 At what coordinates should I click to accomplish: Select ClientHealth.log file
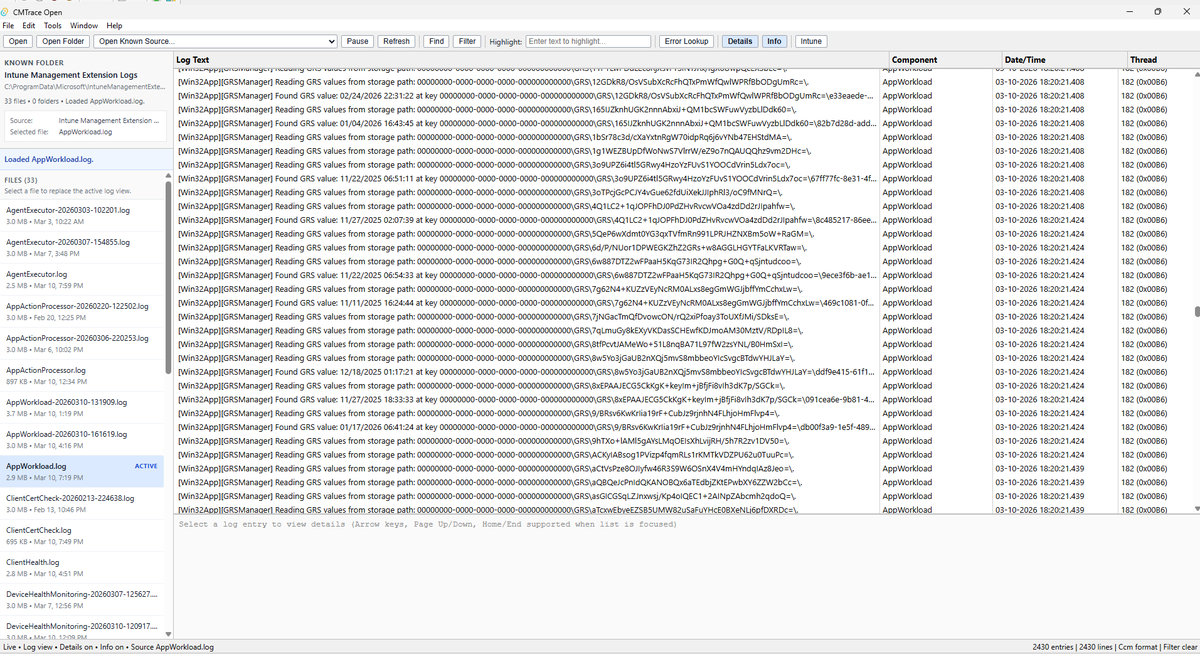(x=82, y=567)
